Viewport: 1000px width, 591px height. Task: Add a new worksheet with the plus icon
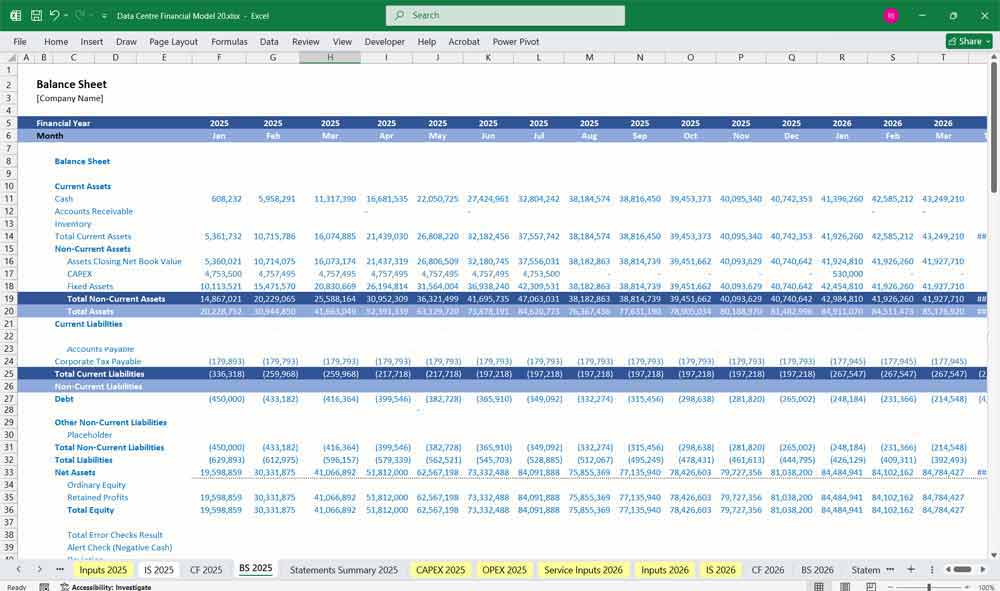click(911, 569)
